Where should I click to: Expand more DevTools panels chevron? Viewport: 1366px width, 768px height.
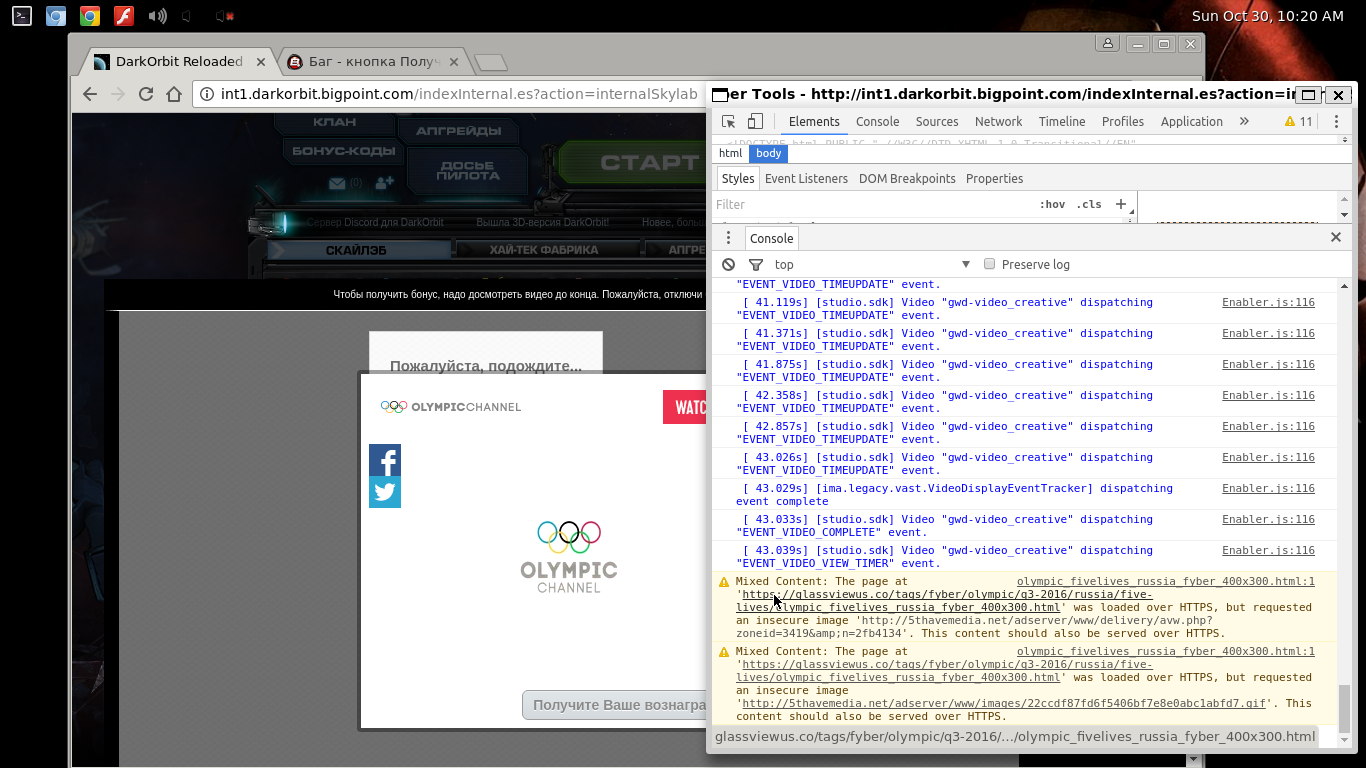(x=1244, y=121)
